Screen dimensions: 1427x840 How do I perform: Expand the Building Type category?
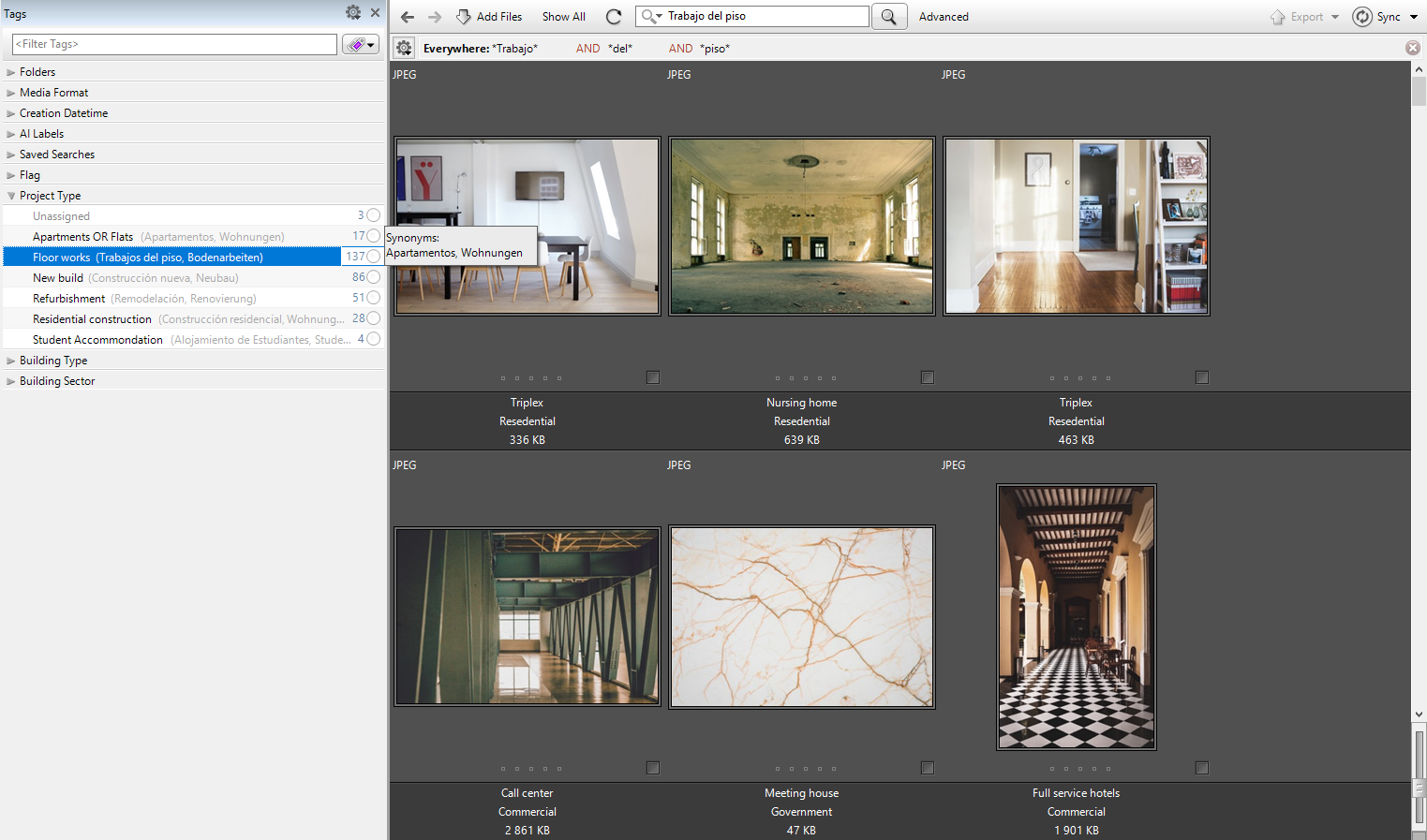tap(11, 361)
